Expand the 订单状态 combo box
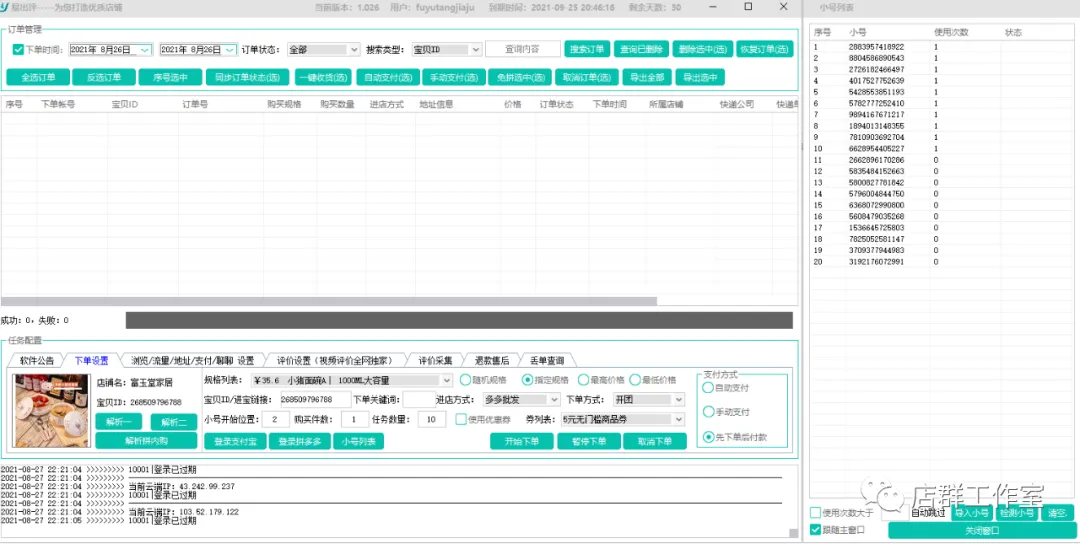Image resolution: width=1080 pixels, height=544 pixels. click(x=354, y=50)
